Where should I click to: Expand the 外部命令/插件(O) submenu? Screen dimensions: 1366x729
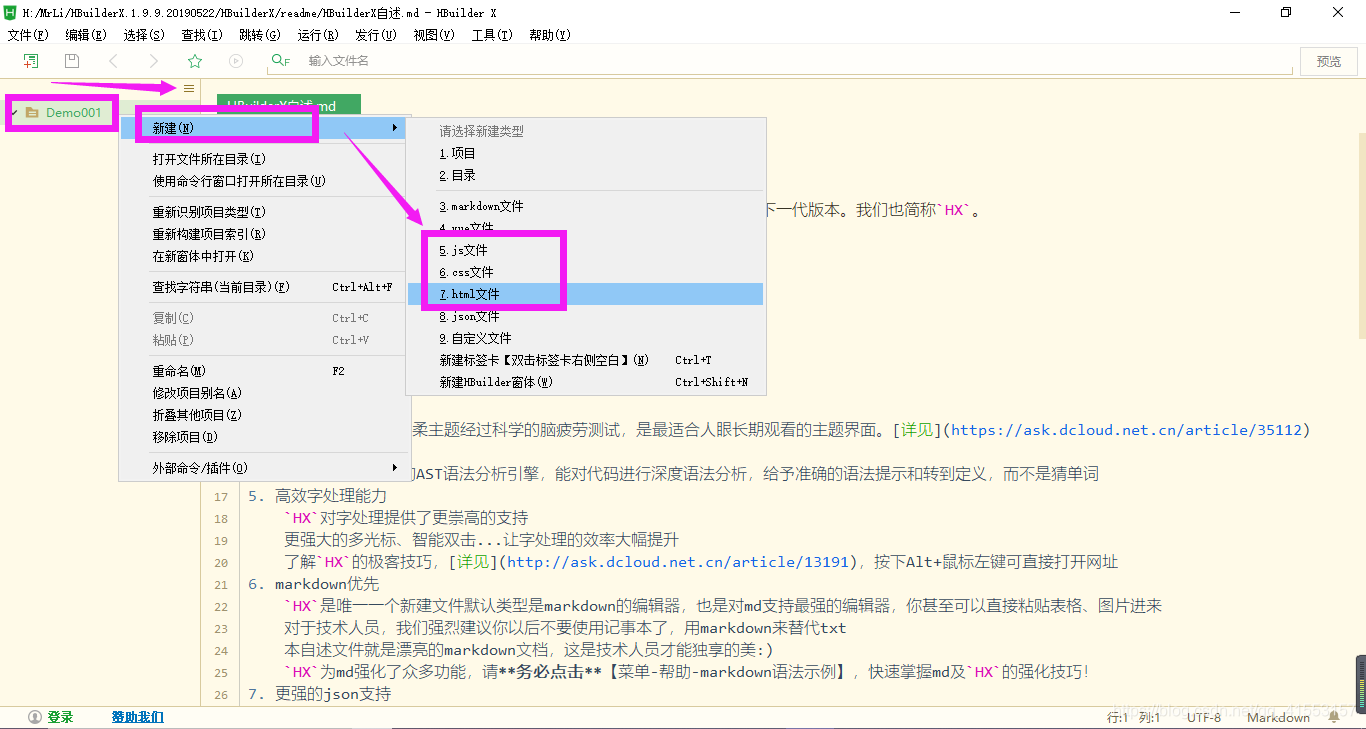[263, 468]
